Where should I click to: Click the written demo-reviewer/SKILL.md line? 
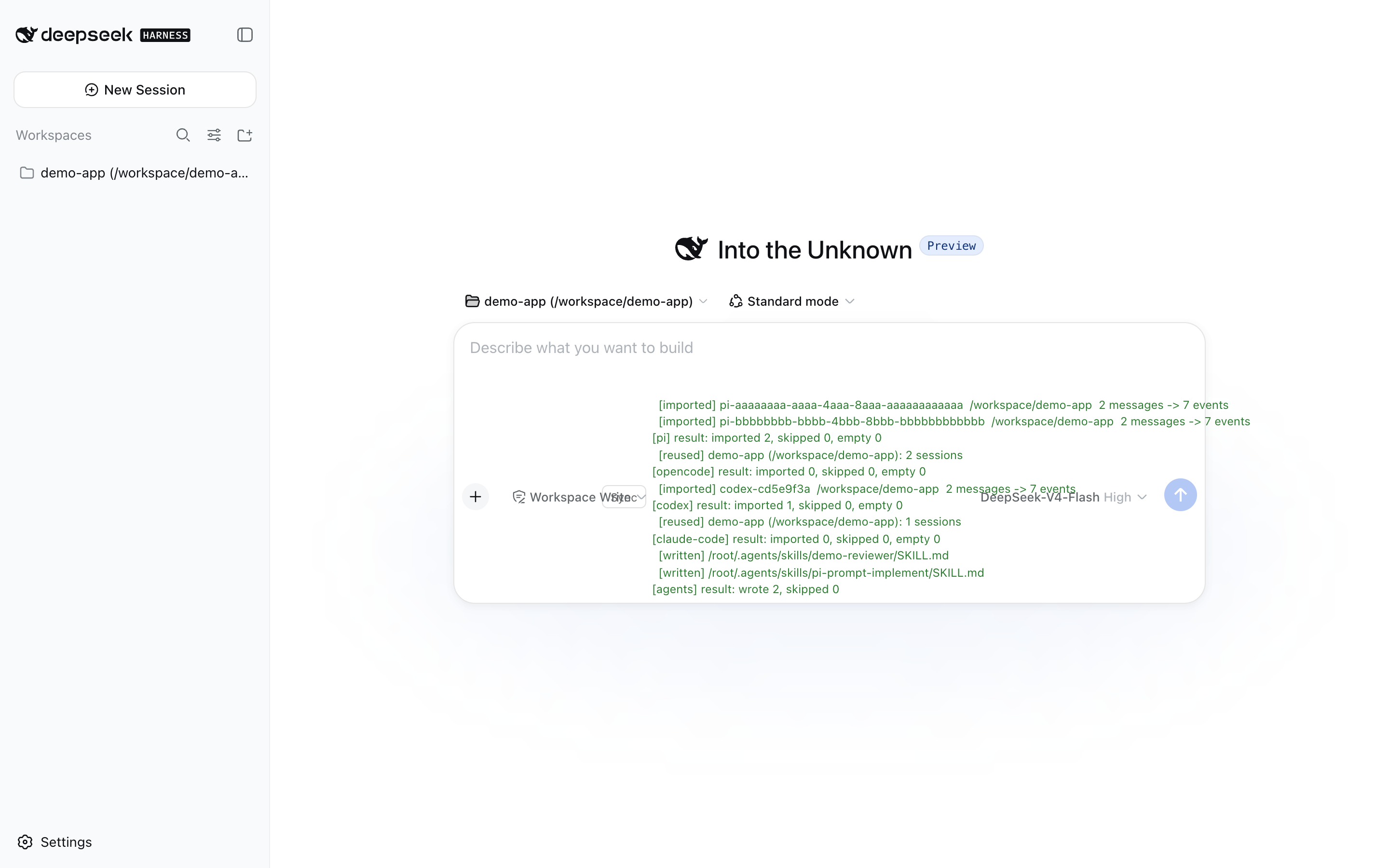(x=803, y=556)
